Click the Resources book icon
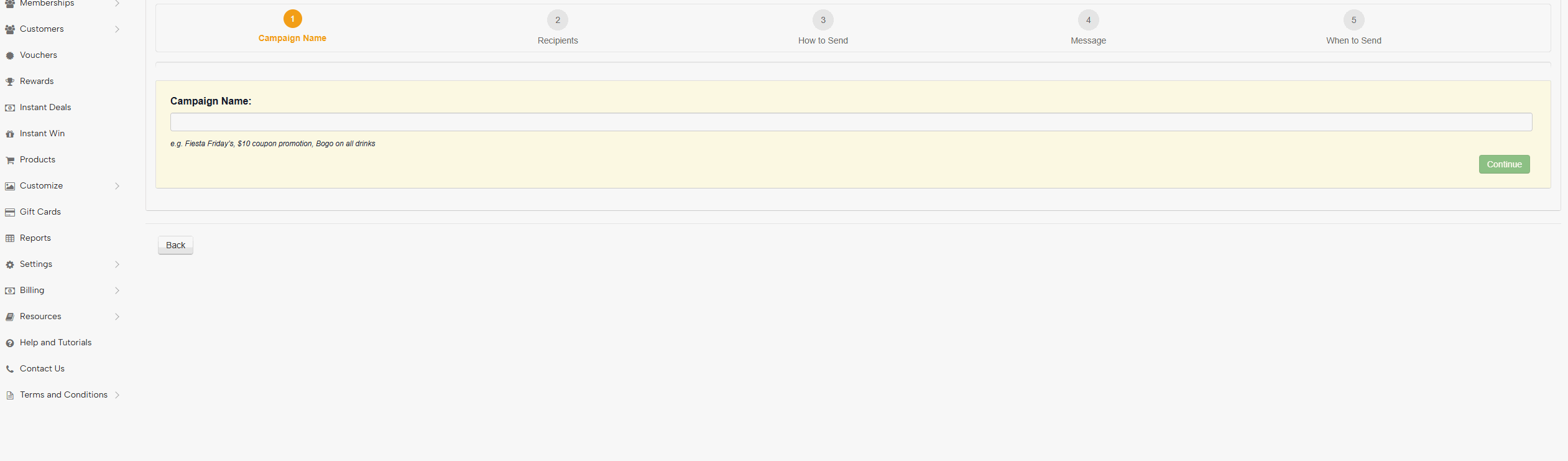This screenshot has height=461, width=1568. (x=10, y=317)
